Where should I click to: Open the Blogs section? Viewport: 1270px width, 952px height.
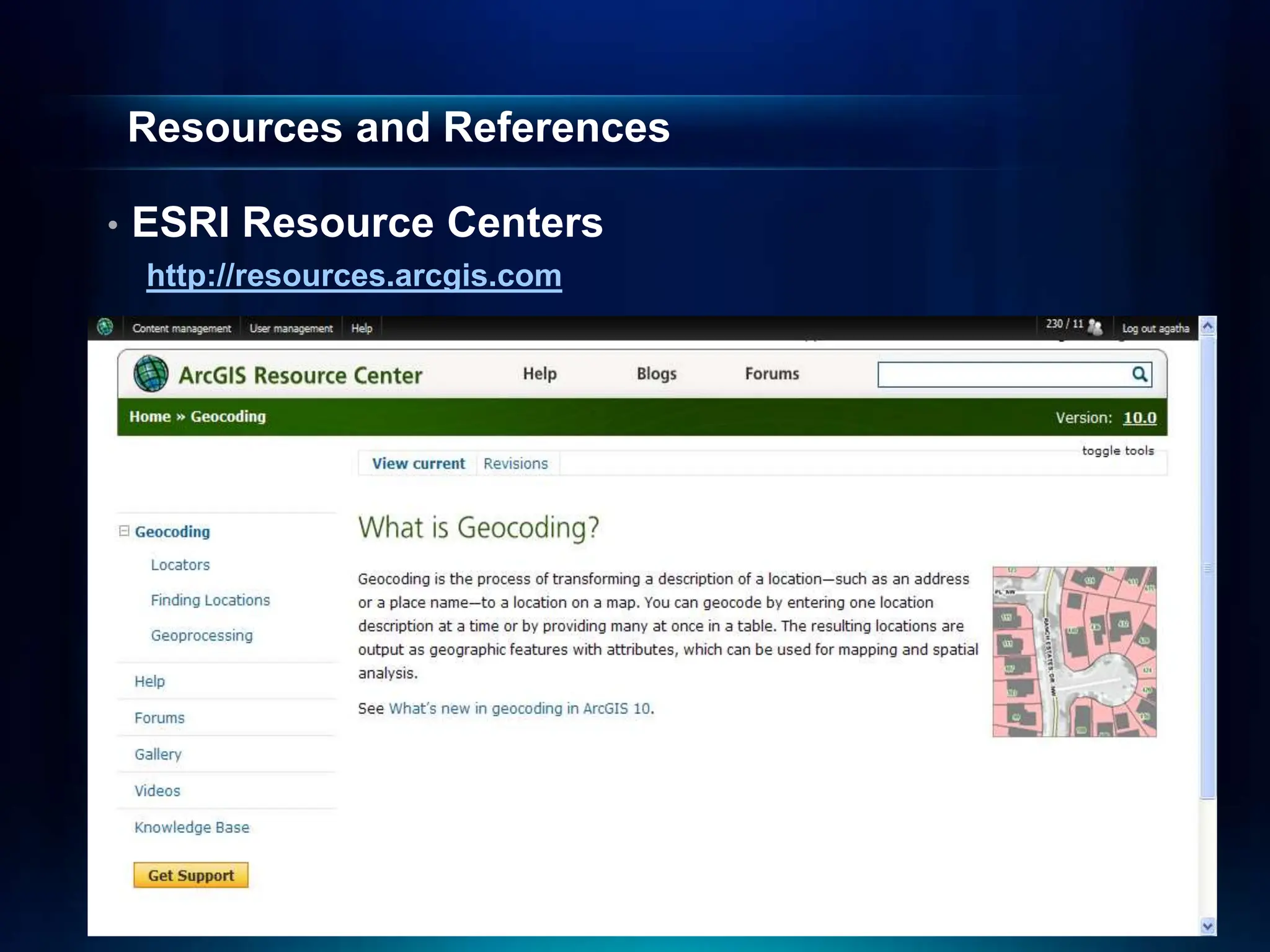tap(656, 374)
